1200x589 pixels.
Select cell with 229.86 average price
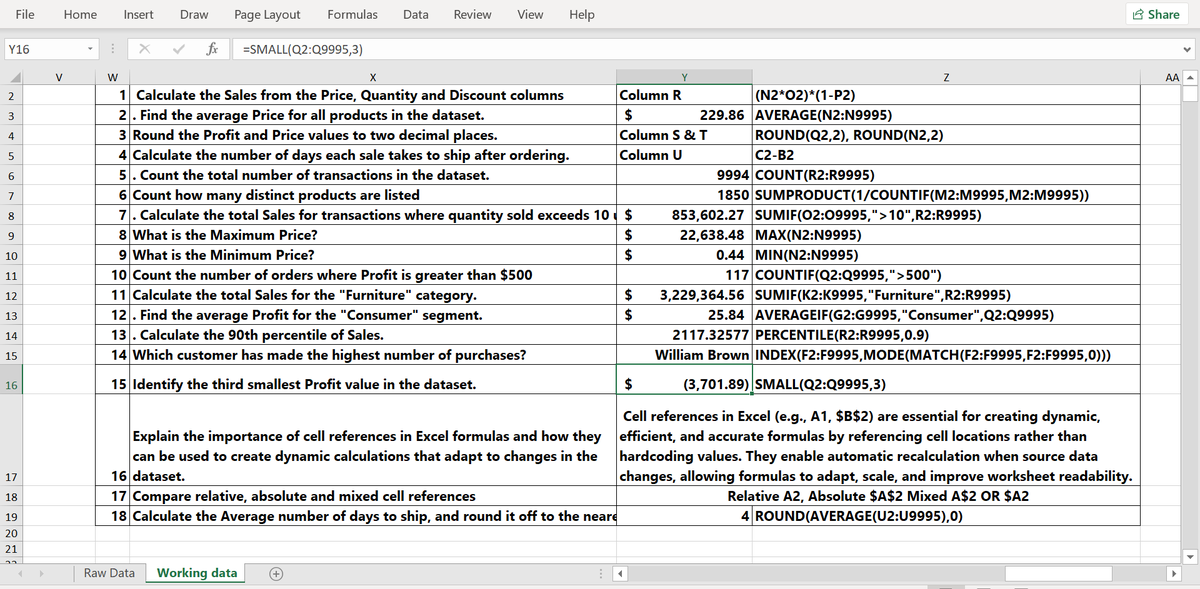point(684,115)
